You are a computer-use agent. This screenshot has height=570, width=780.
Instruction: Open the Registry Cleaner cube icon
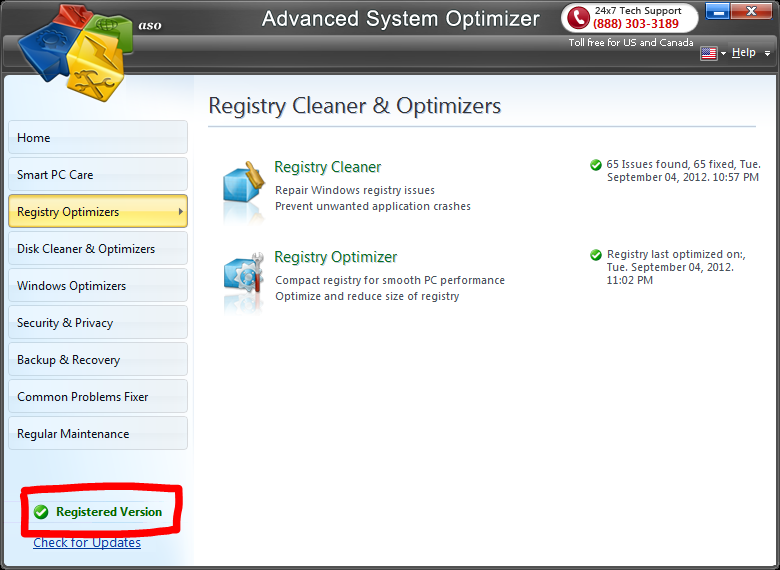pos(244,183)
